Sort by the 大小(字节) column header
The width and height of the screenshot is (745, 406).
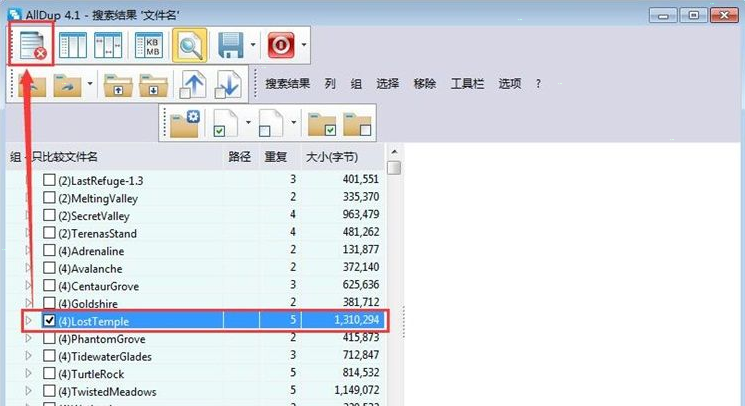click(331, 157)
